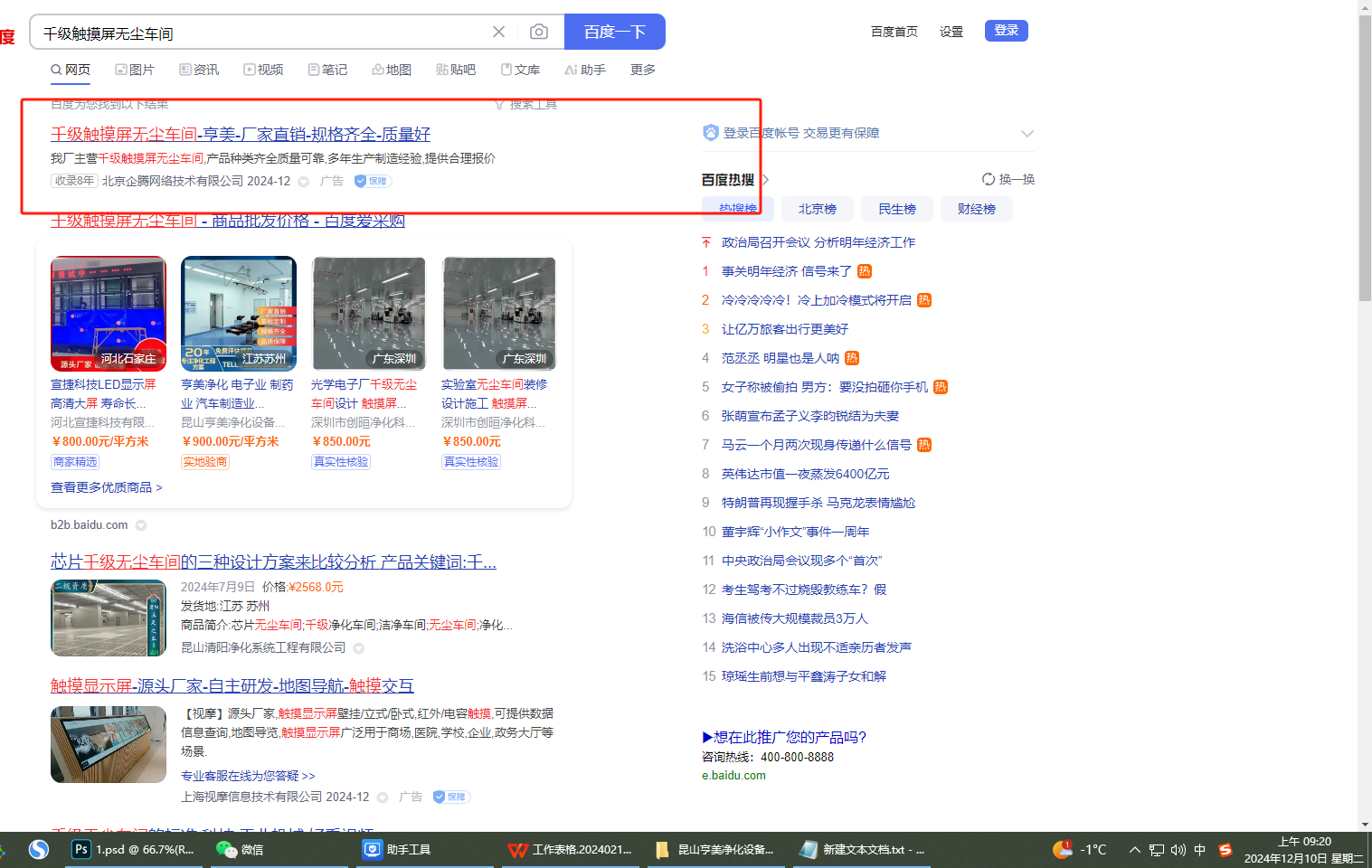Open the thumbnail beside the 芯片千级无尘车间 result
This screenshot has height=868, width=1372.
tap(109, 618)
